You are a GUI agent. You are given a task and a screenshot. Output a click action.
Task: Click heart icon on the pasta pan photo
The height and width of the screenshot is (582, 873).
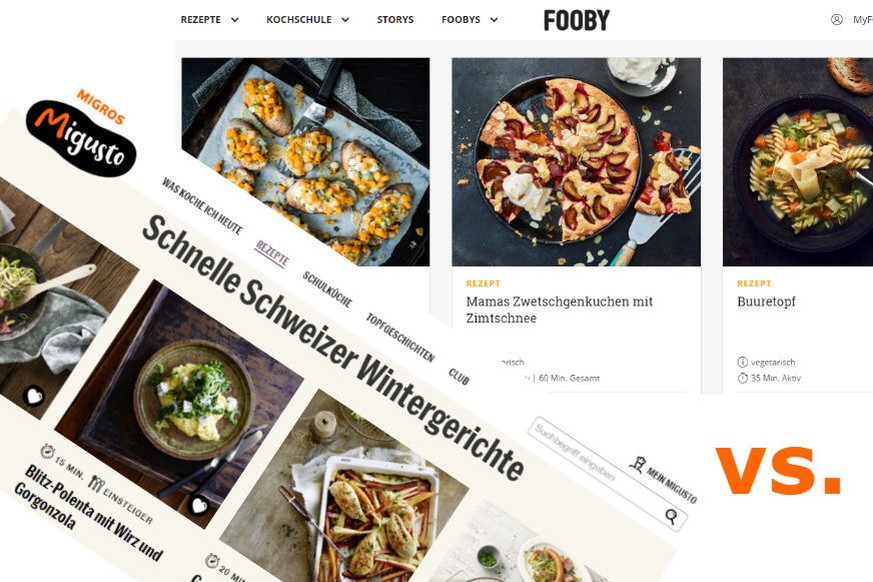(34, 395)
